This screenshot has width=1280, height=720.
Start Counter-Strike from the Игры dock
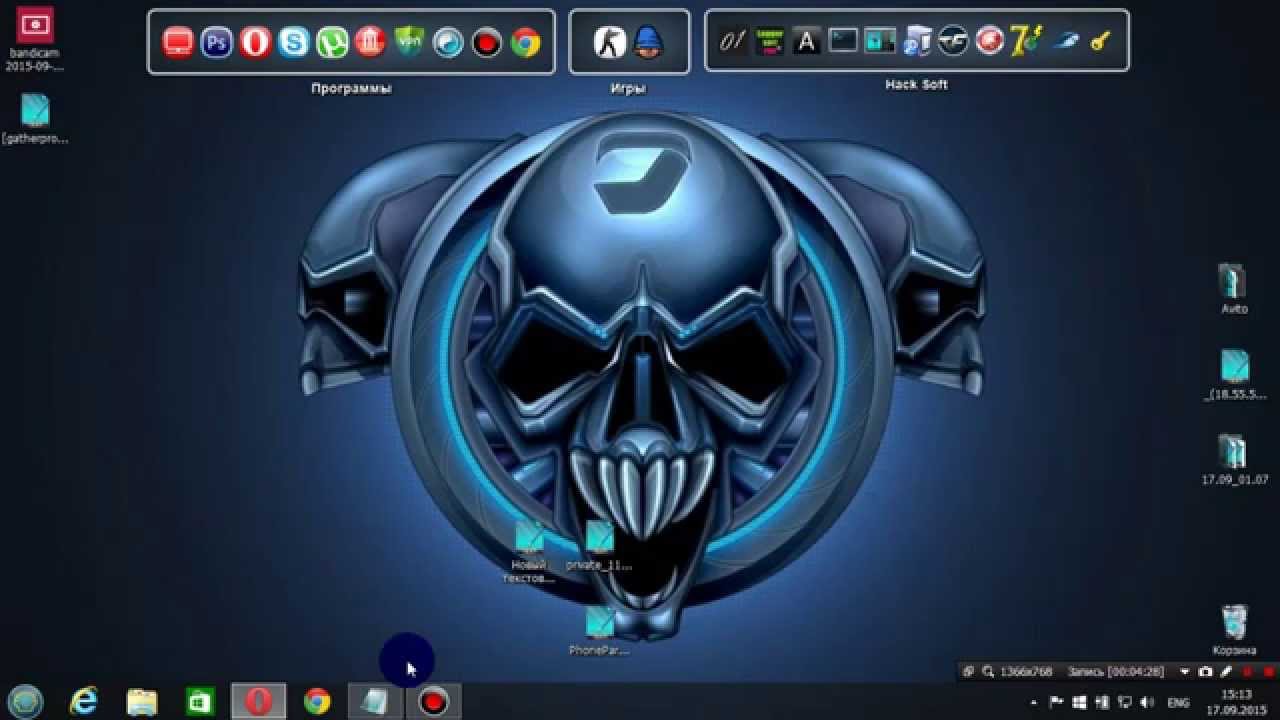(610, 42)
